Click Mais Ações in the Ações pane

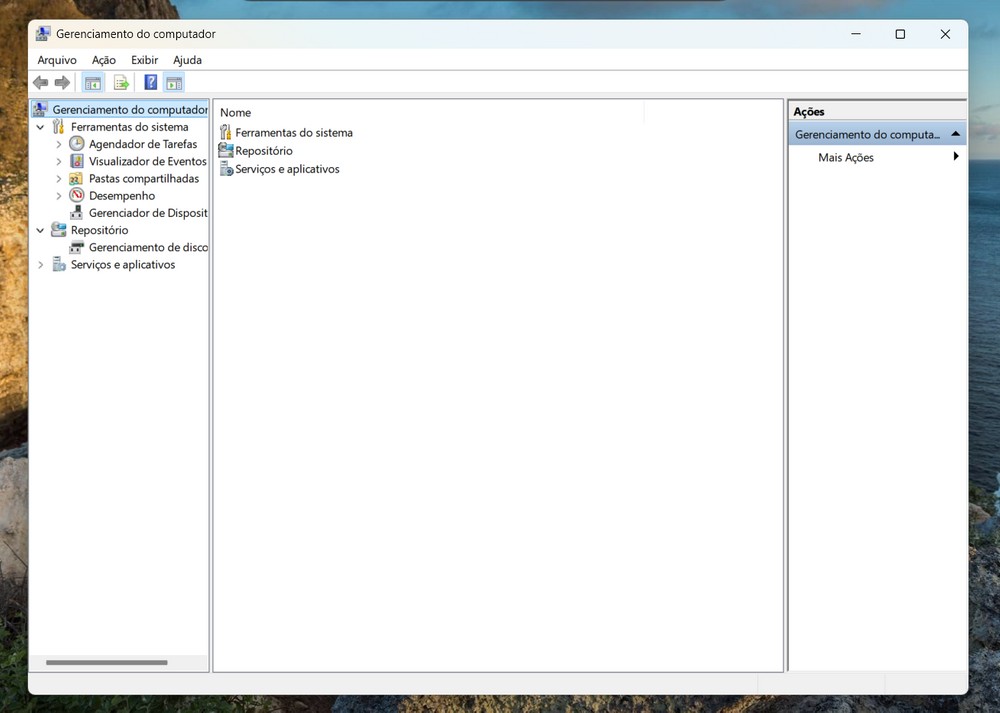click(x=846, y=157)
